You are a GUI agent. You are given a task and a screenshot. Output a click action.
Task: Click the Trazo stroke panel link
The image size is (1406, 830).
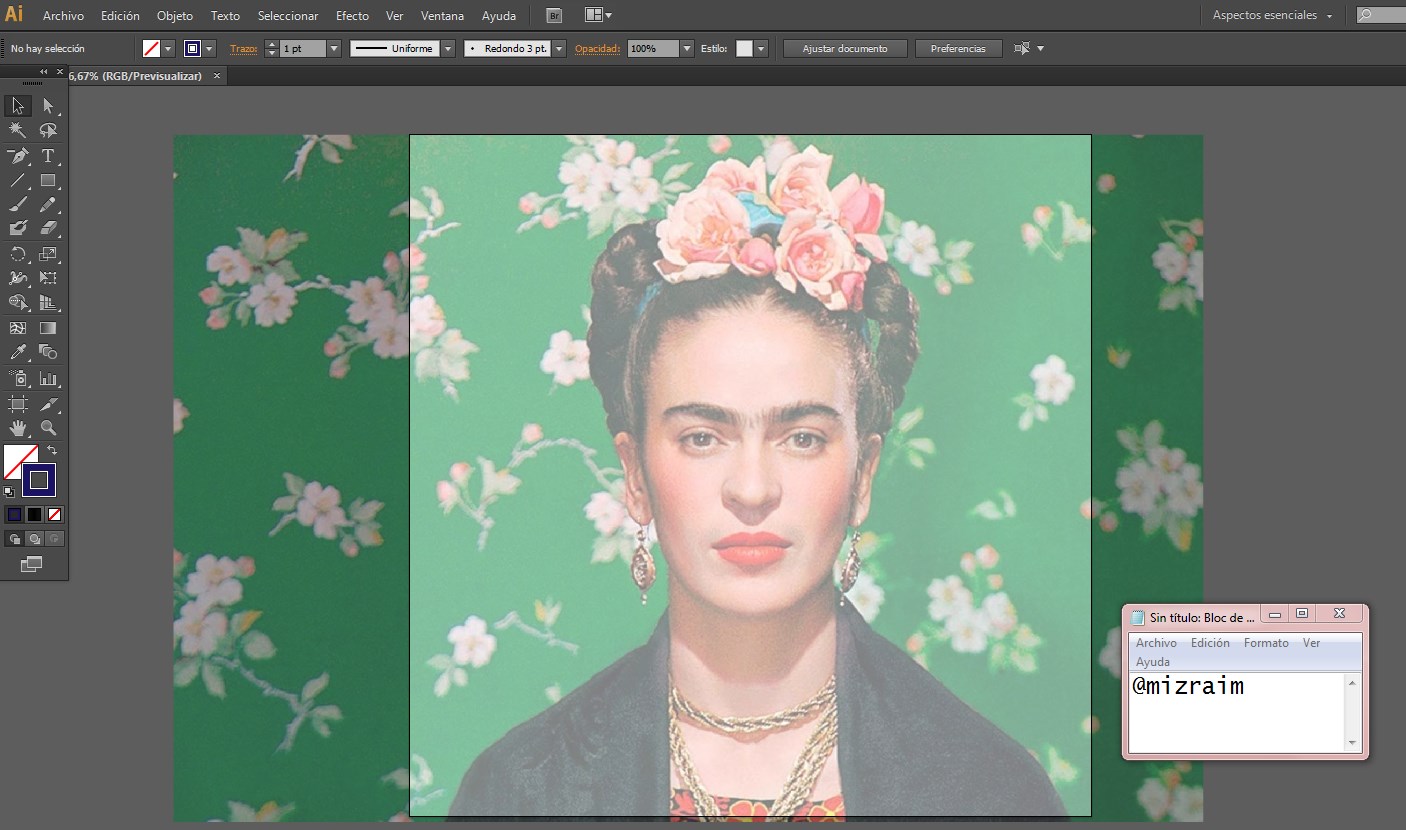click(243, 48)
